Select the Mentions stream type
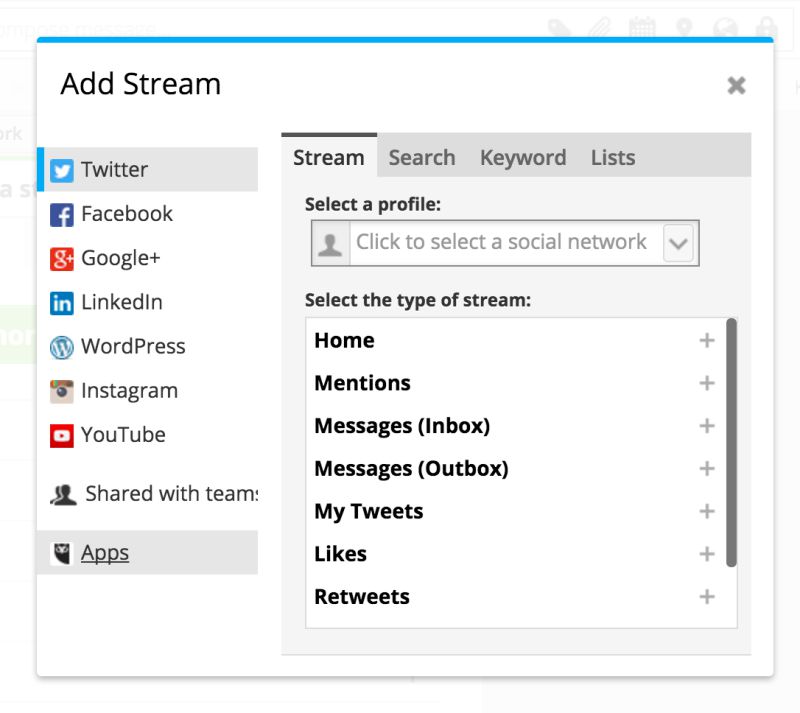 coord(515,383)
